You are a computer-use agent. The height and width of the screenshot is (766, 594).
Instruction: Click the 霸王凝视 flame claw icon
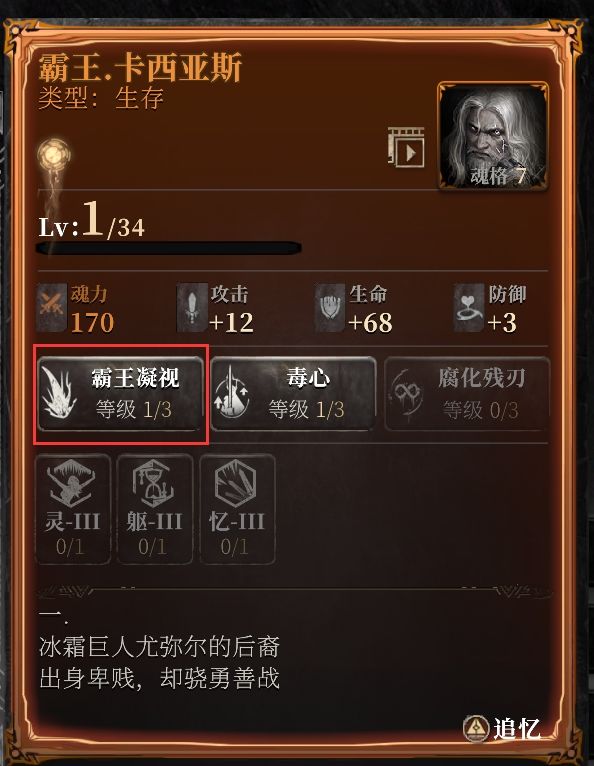pos(59,394)
